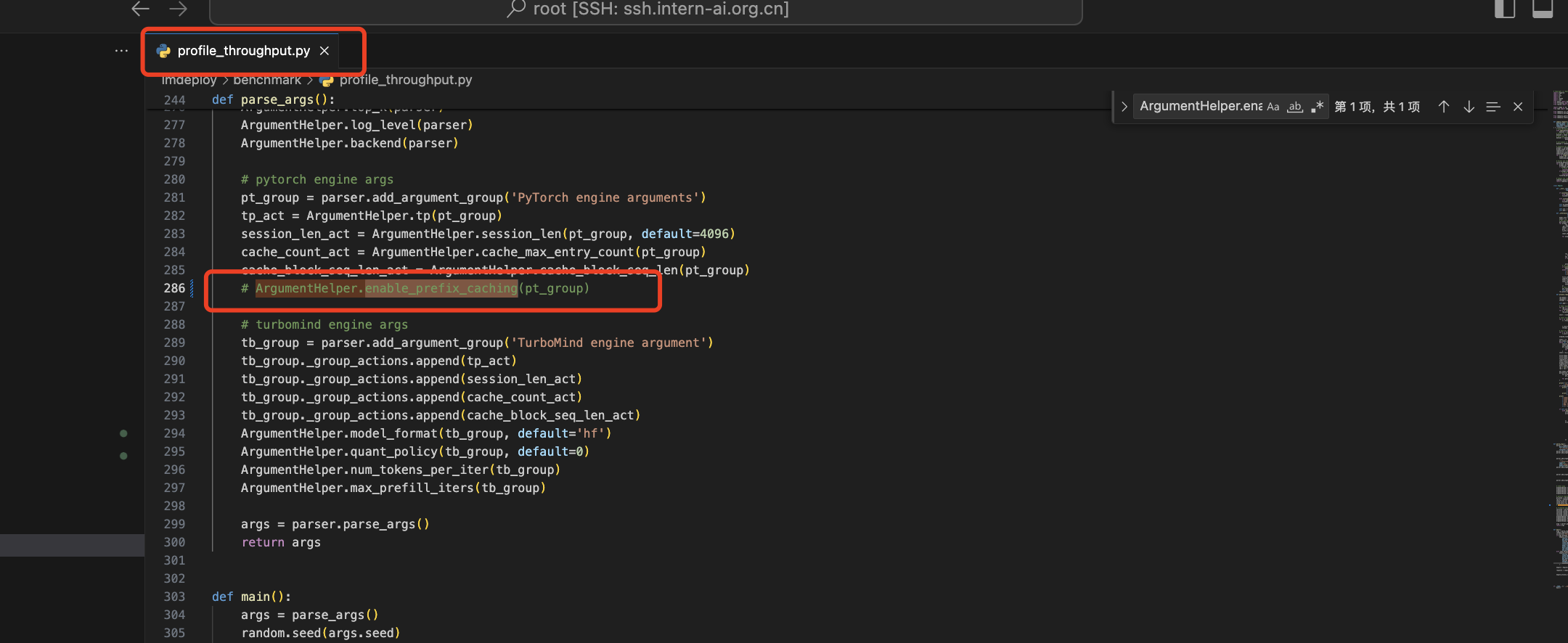The width and height of the screenshot is (1568, 643).
Task: Open the benchmark breadcrumb segment
Action: [x=267, y=80]
